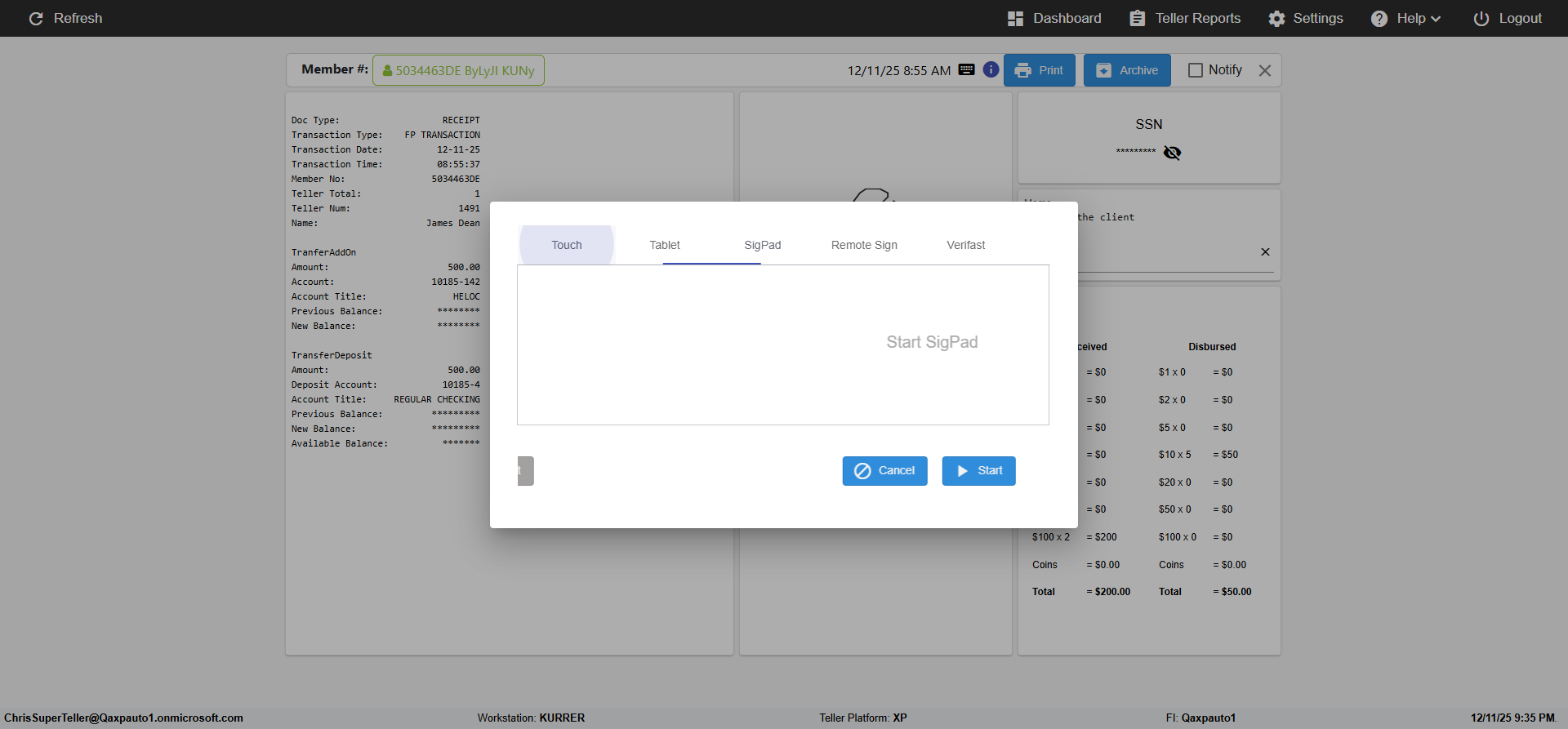Viewport: 1568px width, 729px height.
Task: Click the Teller Reports label
Action: coord(1197,18)
